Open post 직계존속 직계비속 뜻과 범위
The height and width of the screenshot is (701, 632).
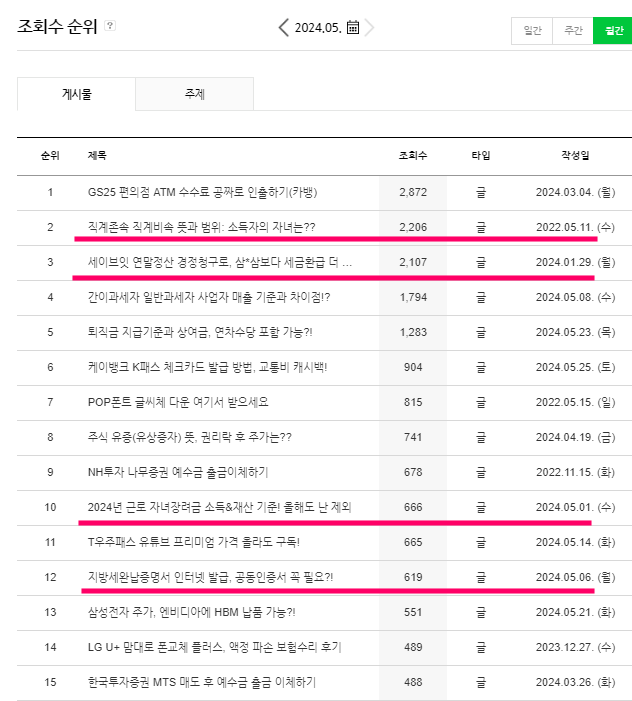coord(202,227)
